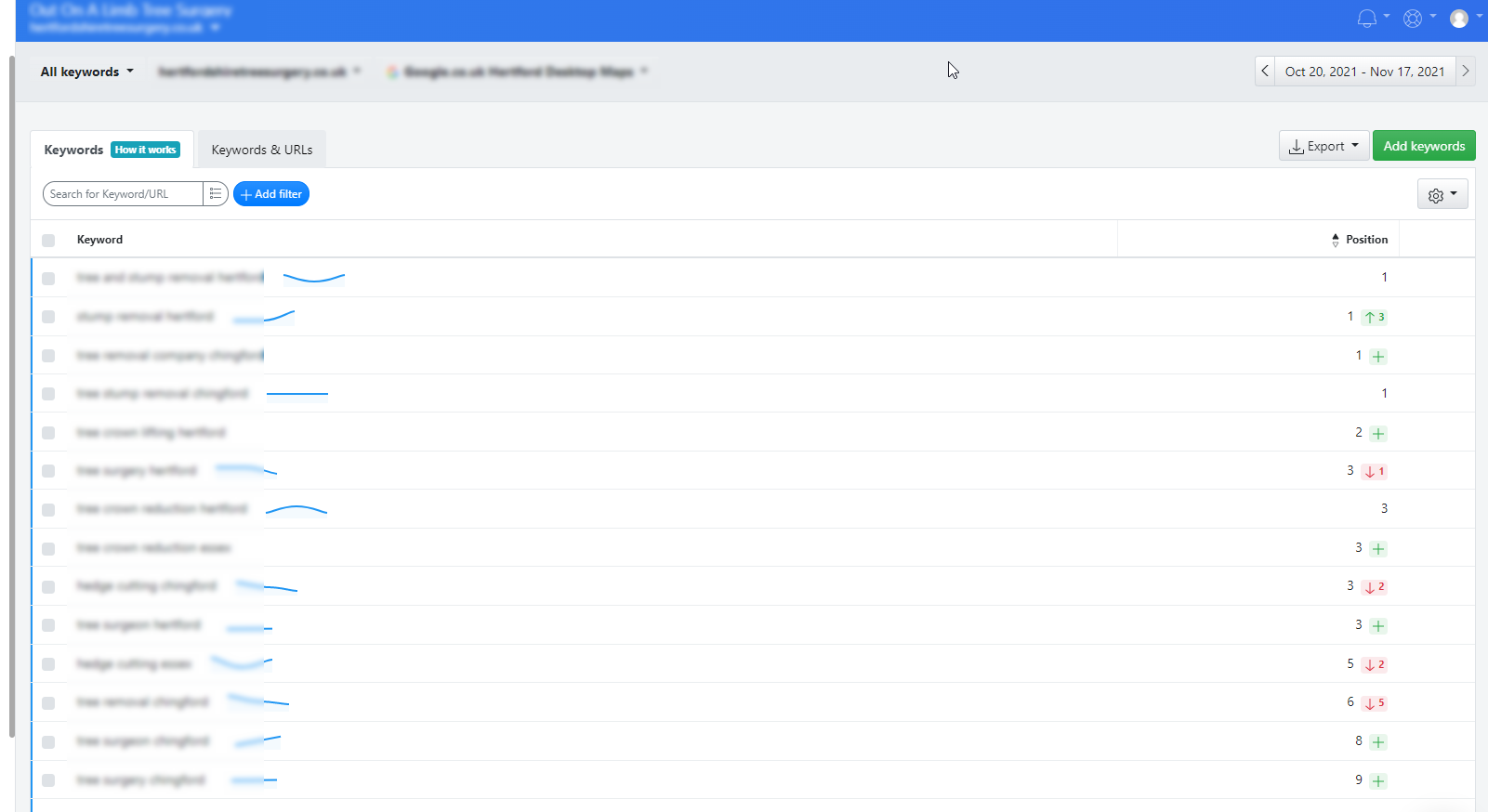Sort by Position column arrows
1488x812 pixels.
(1336, 240)
